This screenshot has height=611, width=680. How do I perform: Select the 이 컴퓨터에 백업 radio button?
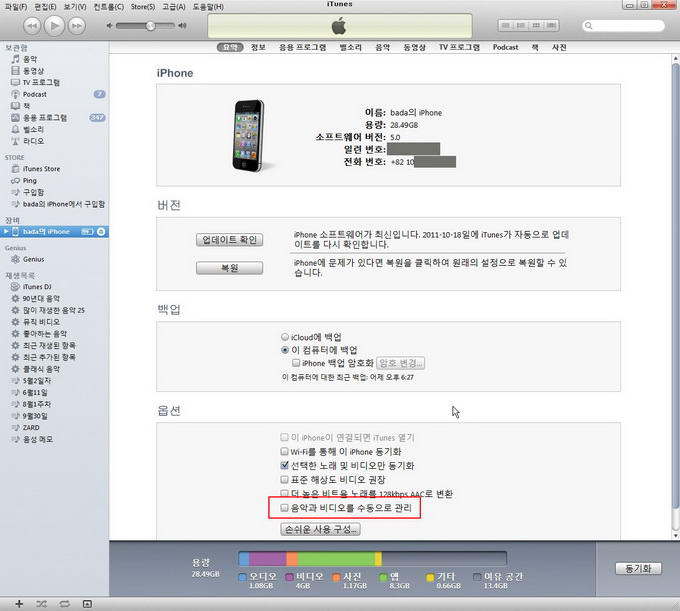pos(285,350)
